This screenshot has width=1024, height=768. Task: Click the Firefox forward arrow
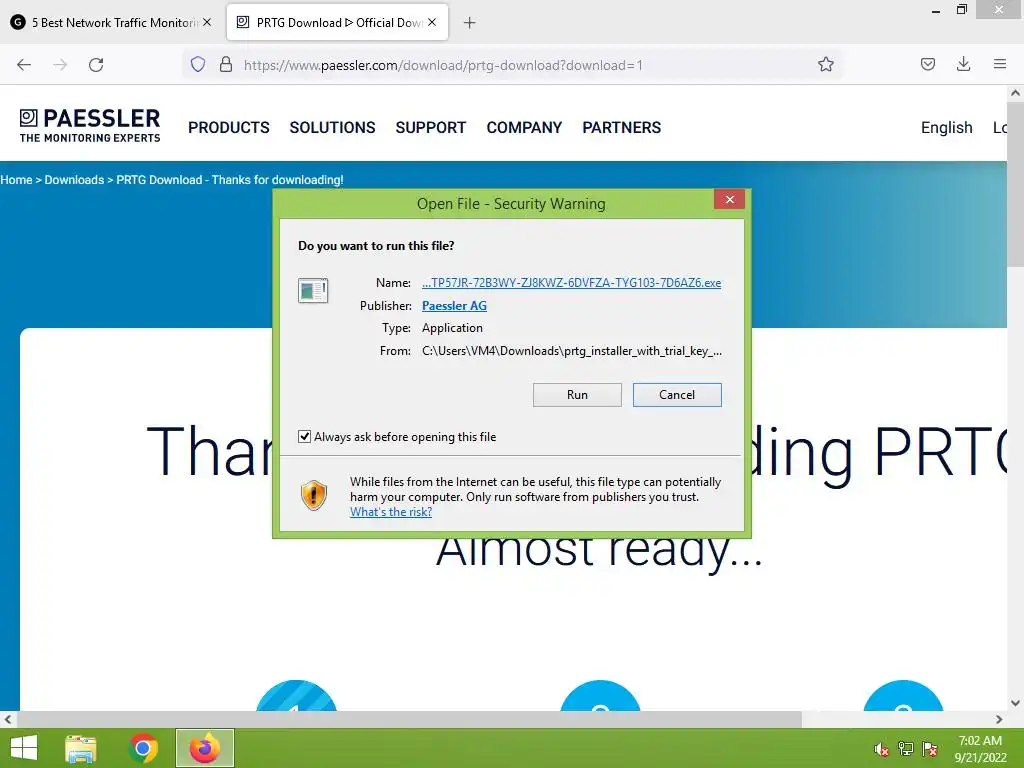coord(60,65)
